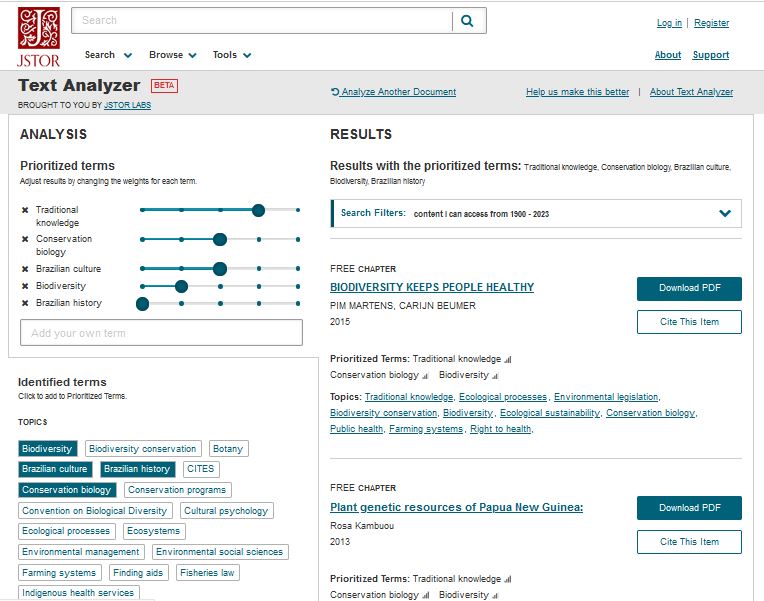764x601 pixels.
Task: Add Farming systems topic tag
Action: (59, 573)
